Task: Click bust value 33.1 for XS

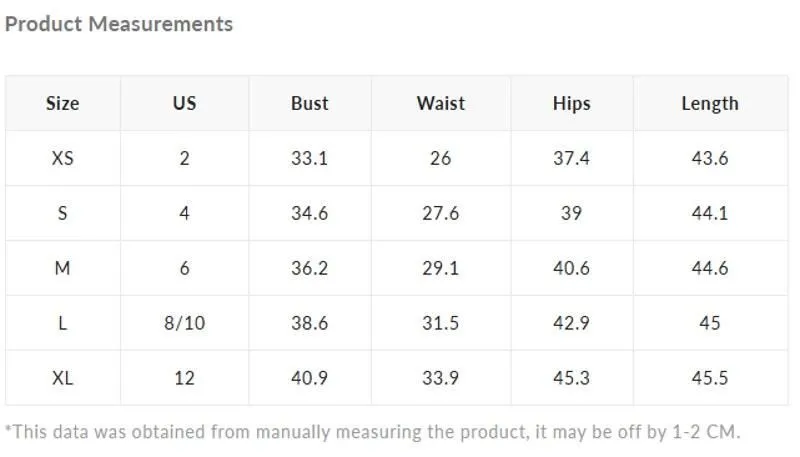Action: pos(310,158)
